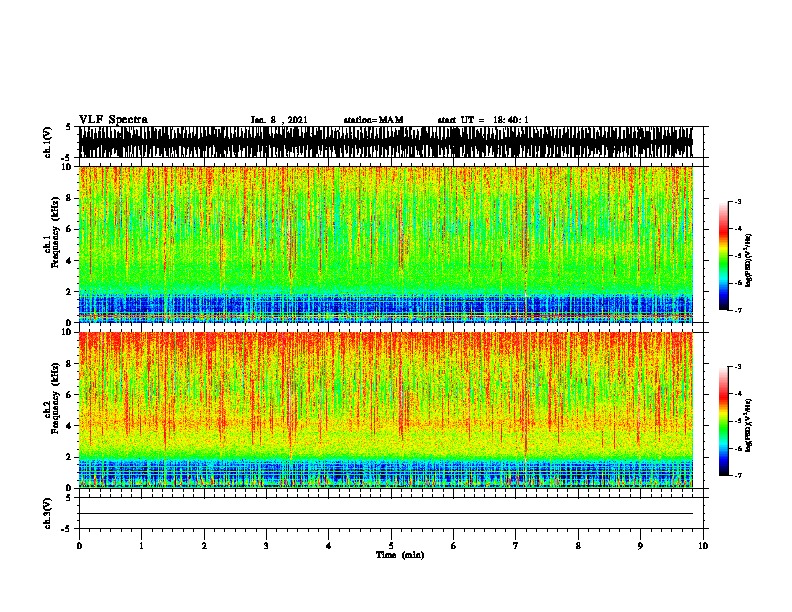792x612 pixels.
Task: Click time axis tick label "6"
Action: 454,546
